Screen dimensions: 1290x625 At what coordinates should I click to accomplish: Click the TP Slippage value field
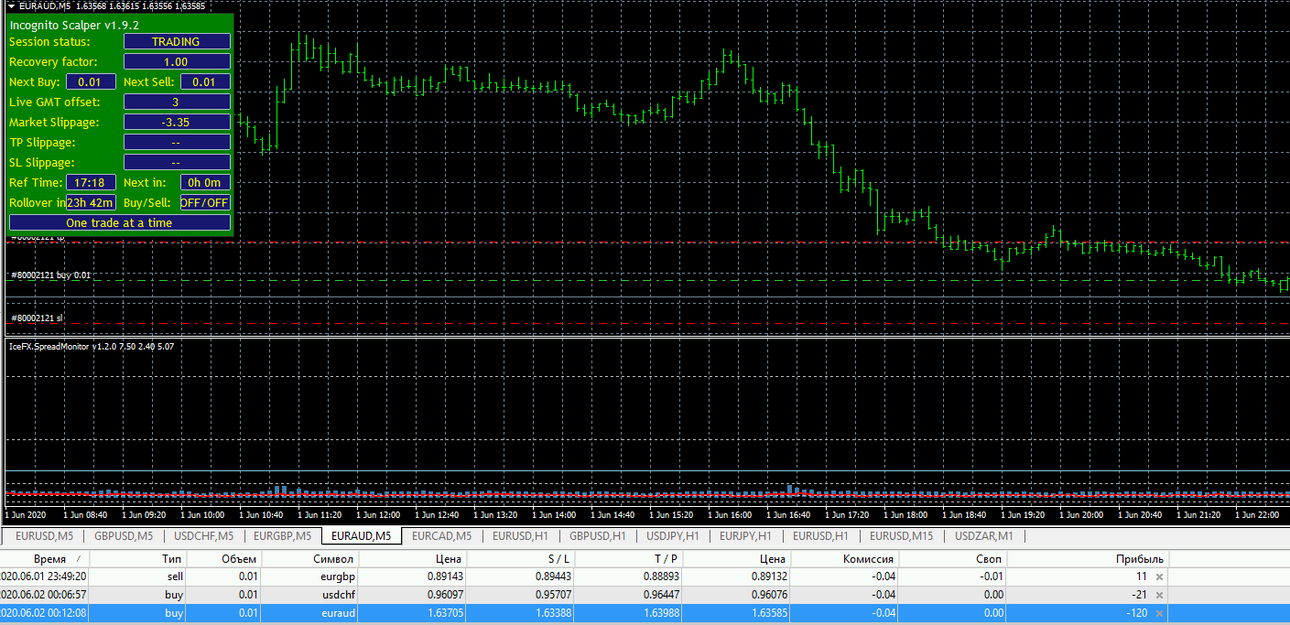(x=177, y=142)
